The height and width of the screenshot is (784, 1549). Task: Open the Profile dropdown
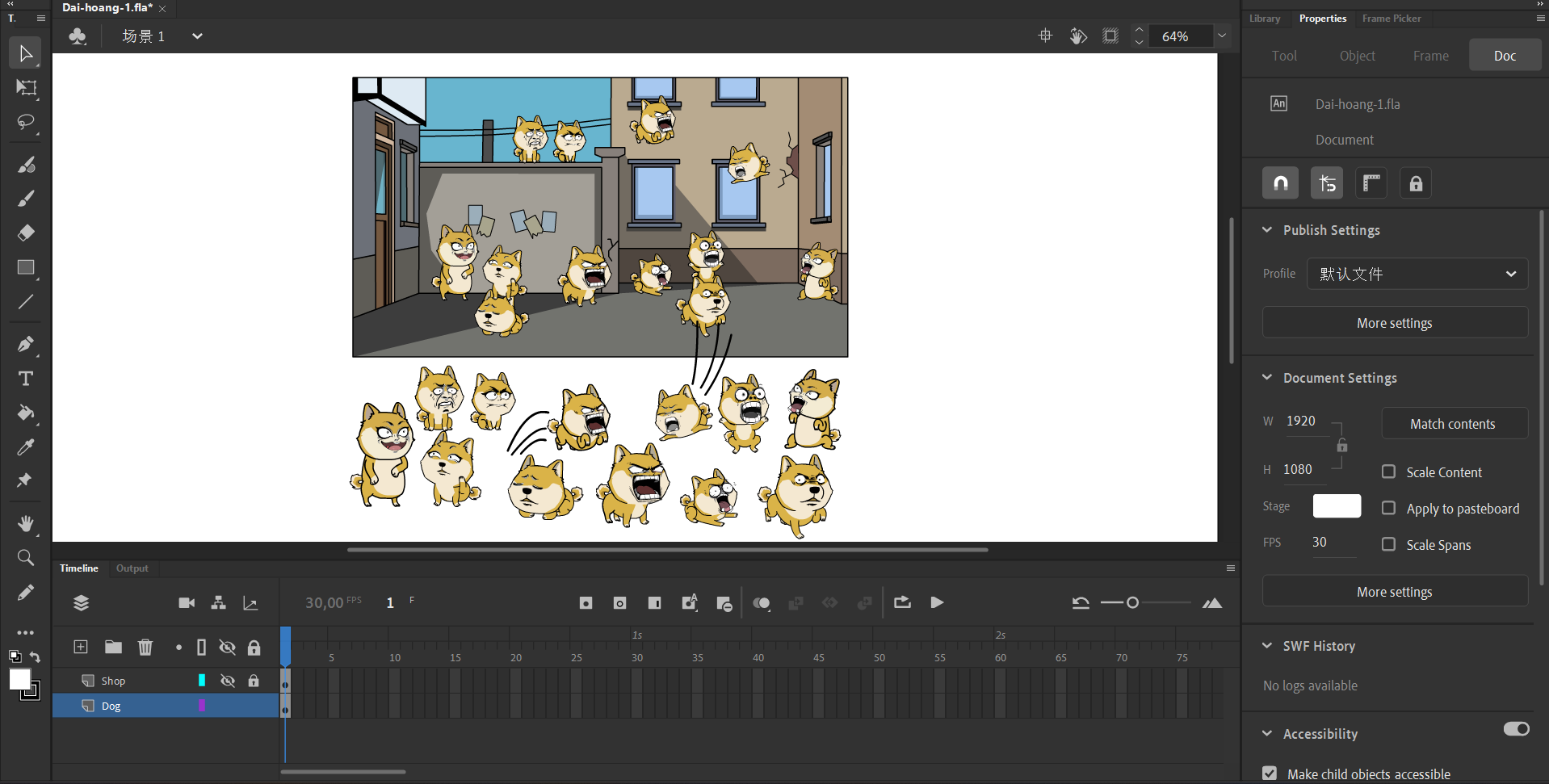coord(1417,274)
